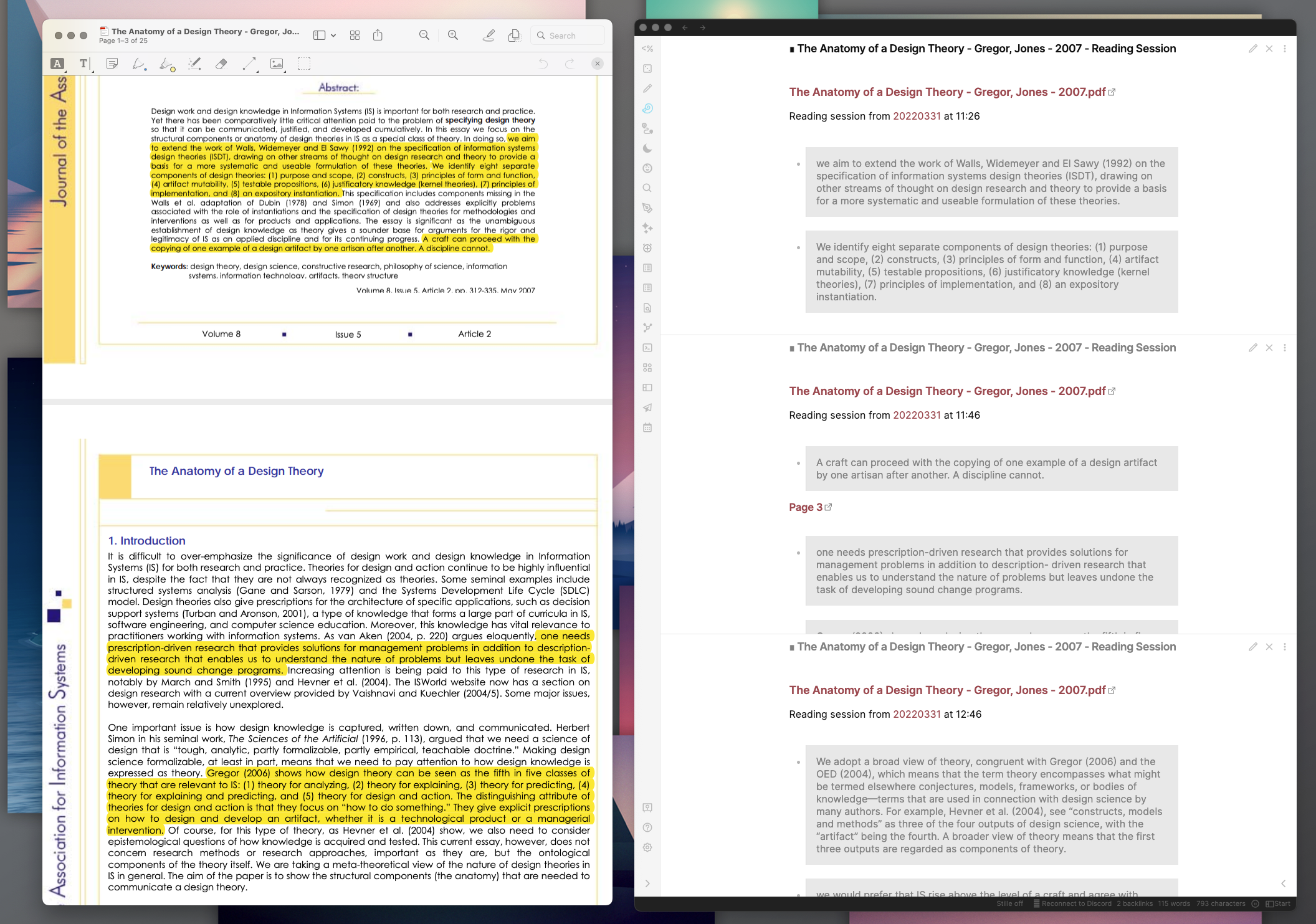Pick the Eraser tool in markup bar
Viewport: 1316px width, 924px height.
click(221, 64)
